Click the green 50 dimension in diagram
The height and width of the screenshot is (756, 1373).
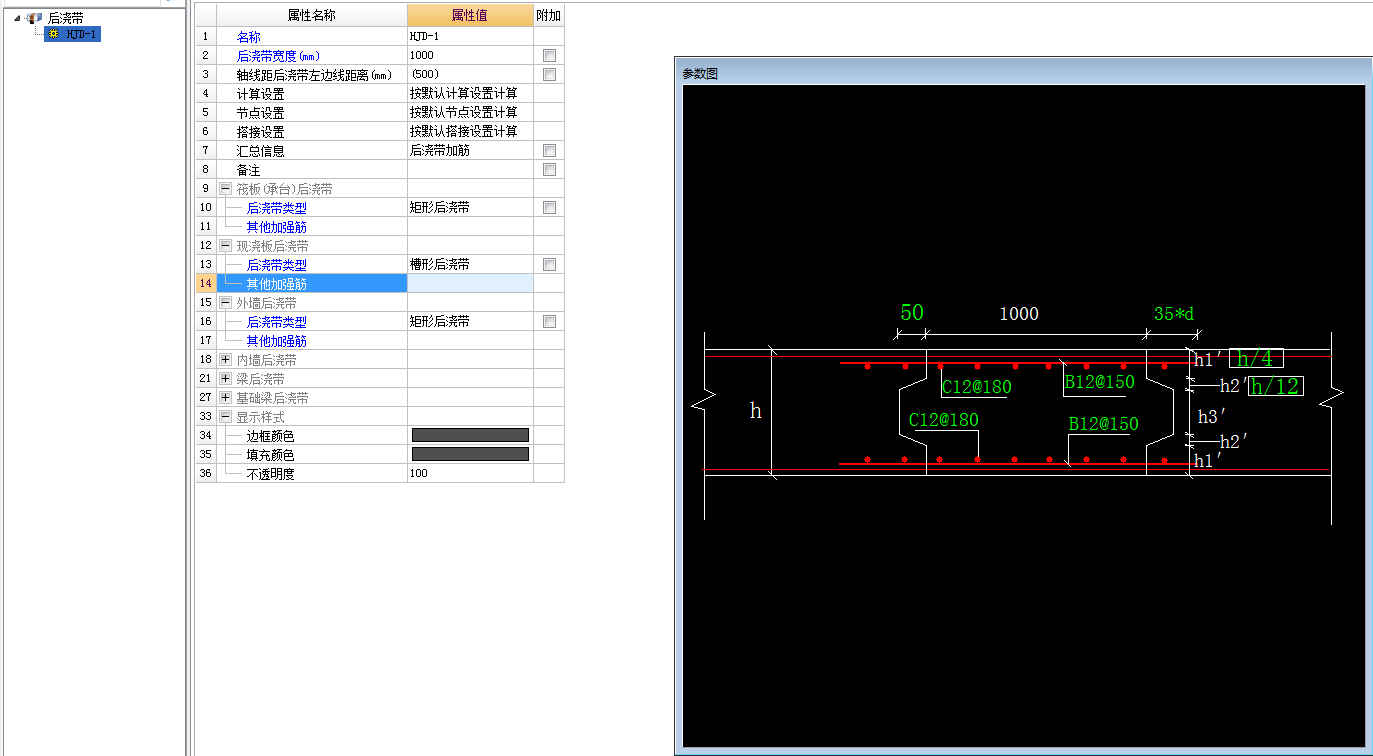(912, 312)
